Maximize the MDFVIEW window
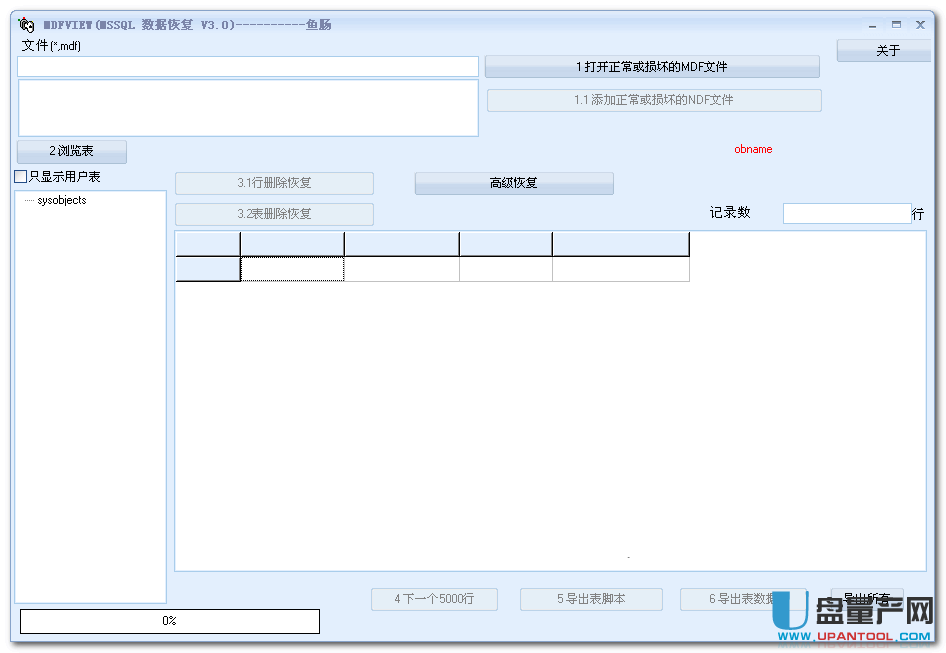The height and width of the screenshot is (653, 946). coord(896,25)
